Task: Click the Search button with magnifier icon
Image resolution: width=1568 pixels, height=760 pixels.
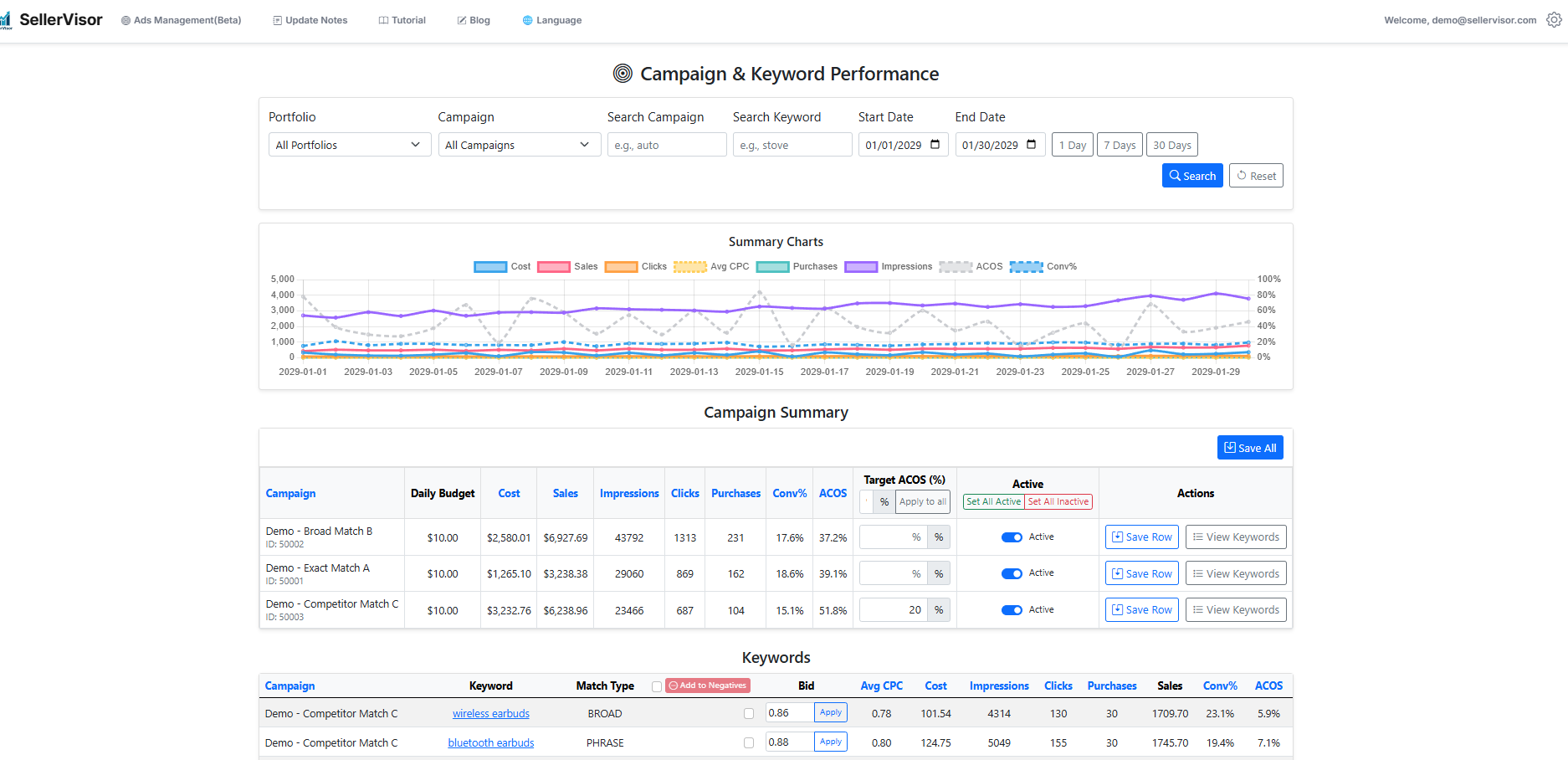Action: tap(1191, 176)
